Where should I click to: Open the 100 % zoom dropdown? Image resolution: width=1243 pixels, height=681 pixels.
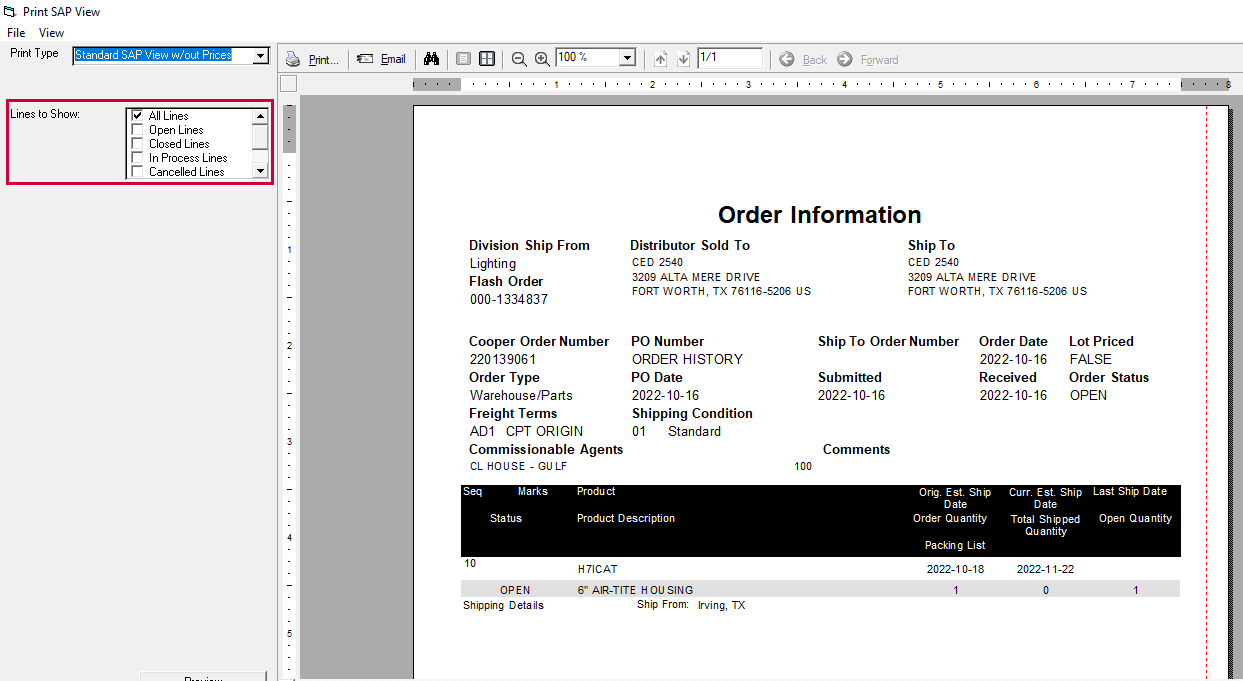(x=628, y=58)
